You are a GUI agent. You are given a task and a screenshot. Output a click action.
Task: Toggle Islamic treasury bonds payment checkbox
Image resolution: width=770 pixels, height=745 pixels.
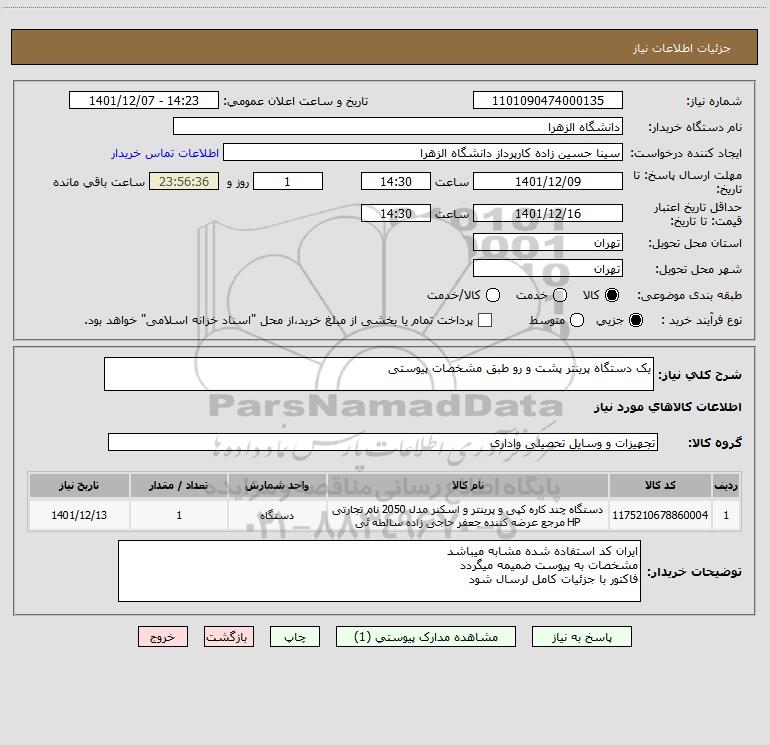pos(485,320)
